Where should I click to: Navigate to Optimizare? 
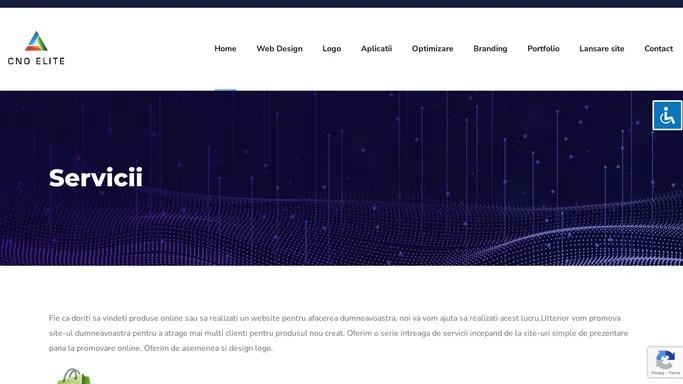coord(433,49)
